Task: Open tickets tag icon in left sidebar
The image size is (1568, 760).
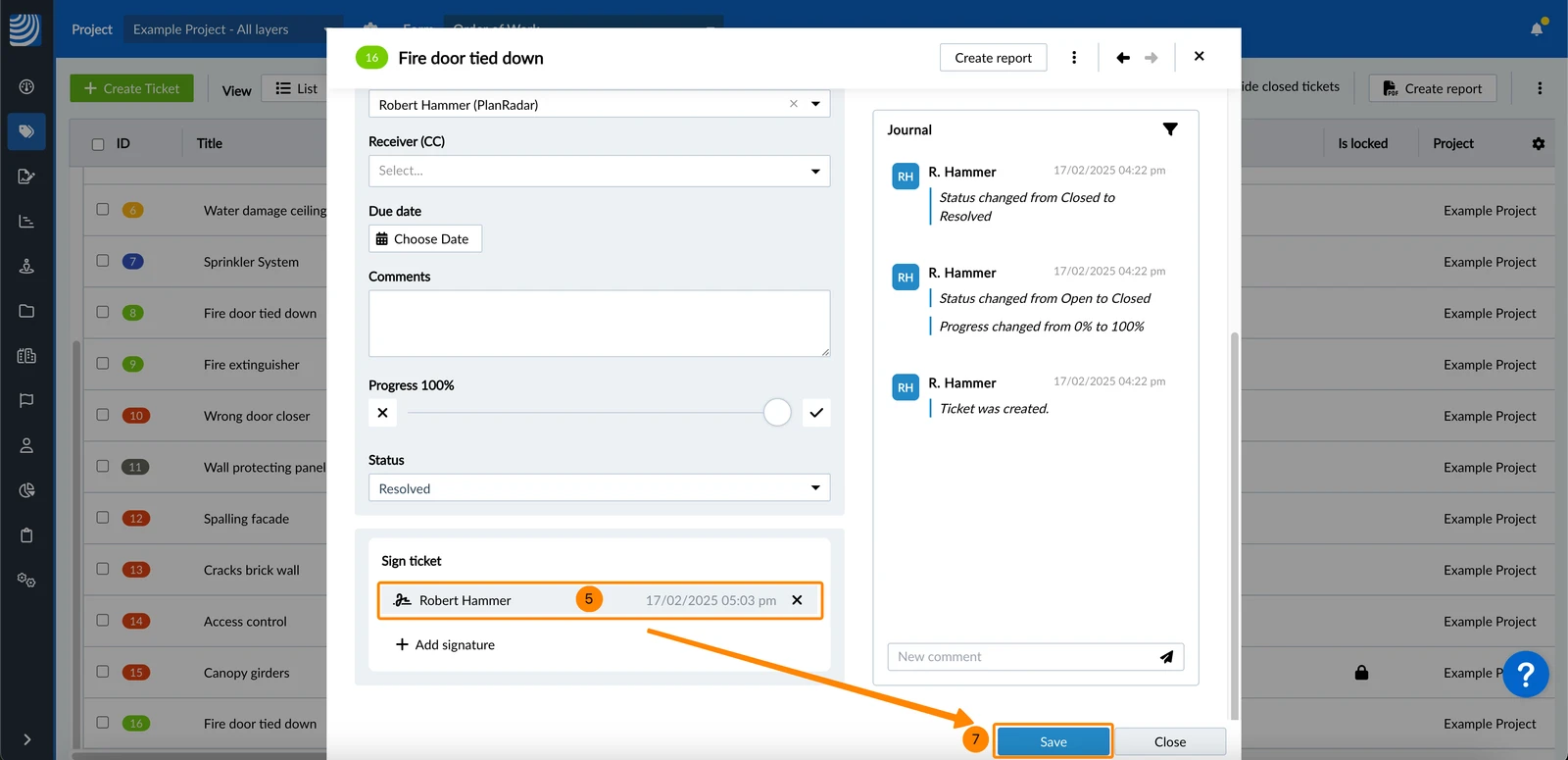Action: point(26,131)
